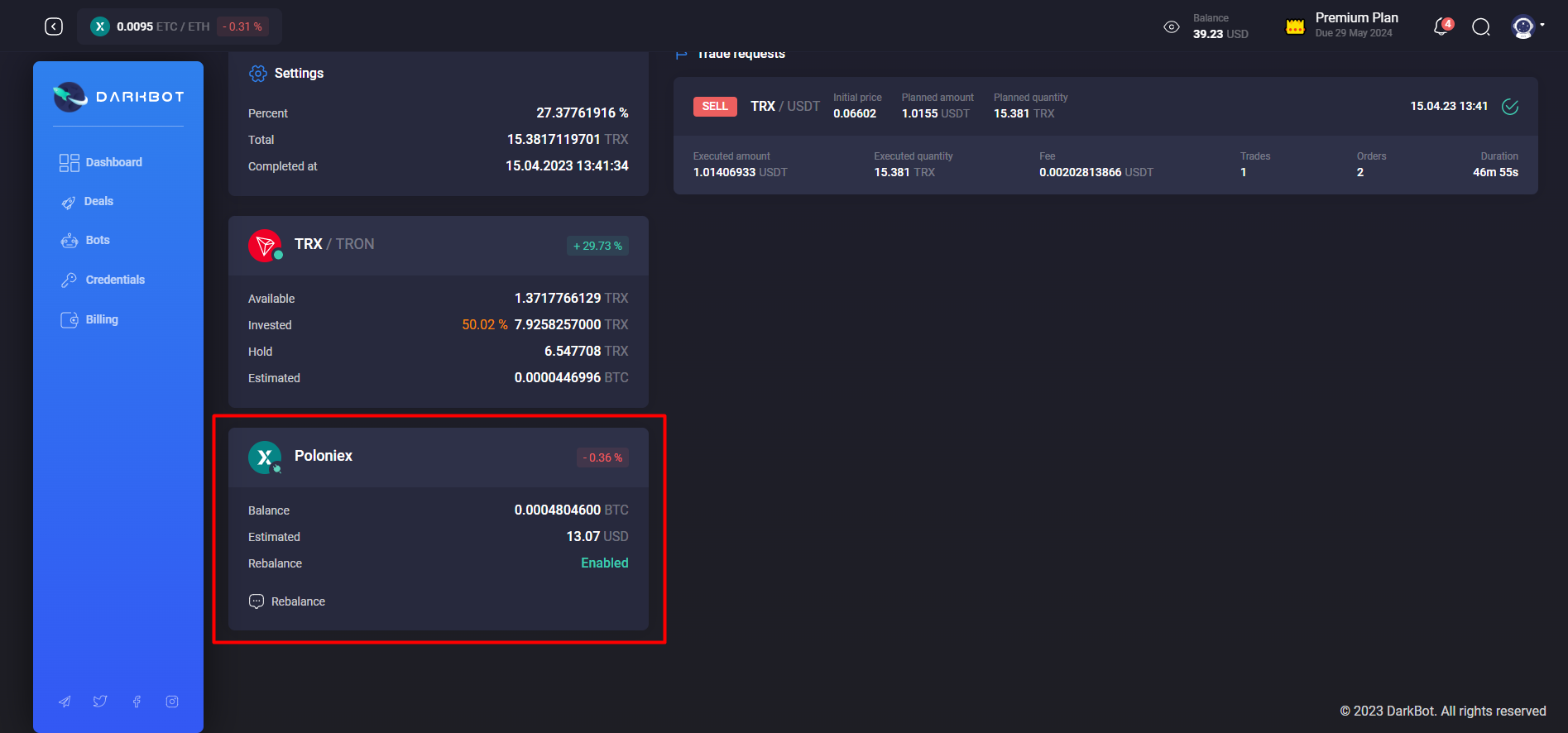Click the 39.23 USD balance value
The height and width of the screenshot is (733, 1568).
pyautogui.click(x=1220, y=34)
